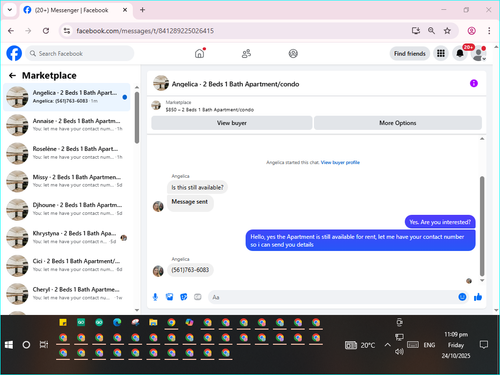Open File Explorer from taskbar
500x375 pixels.
[x=153, y=322]
